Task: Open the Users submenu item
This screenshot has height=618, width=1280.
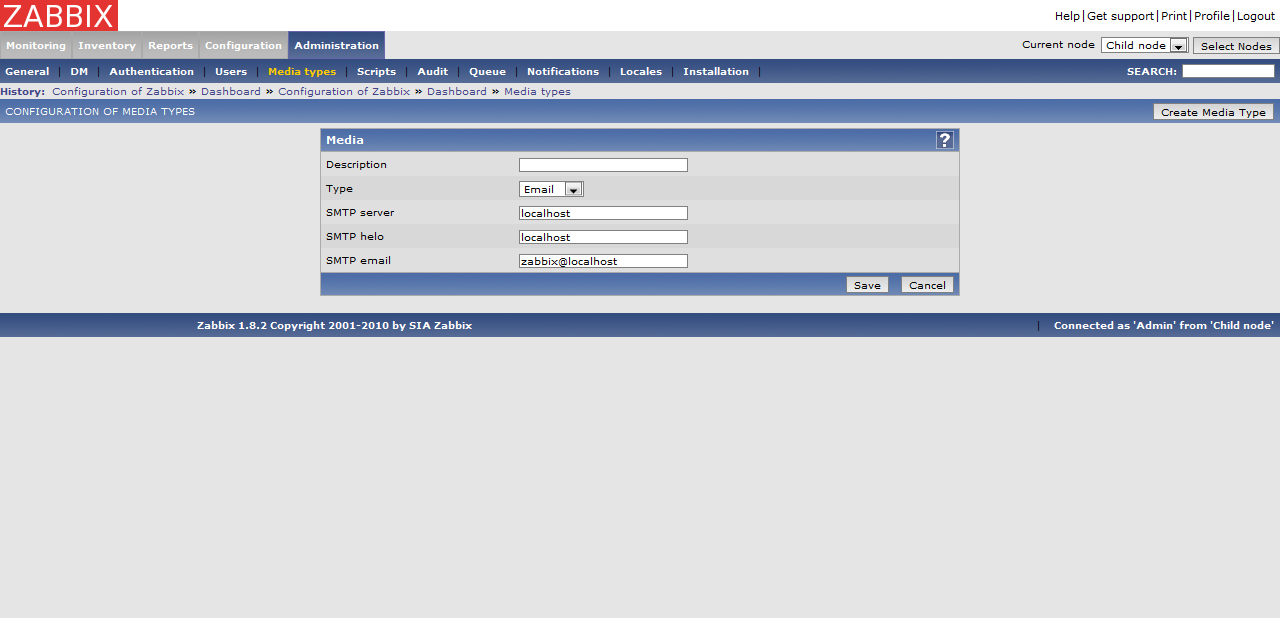Action: click(231, 72)
